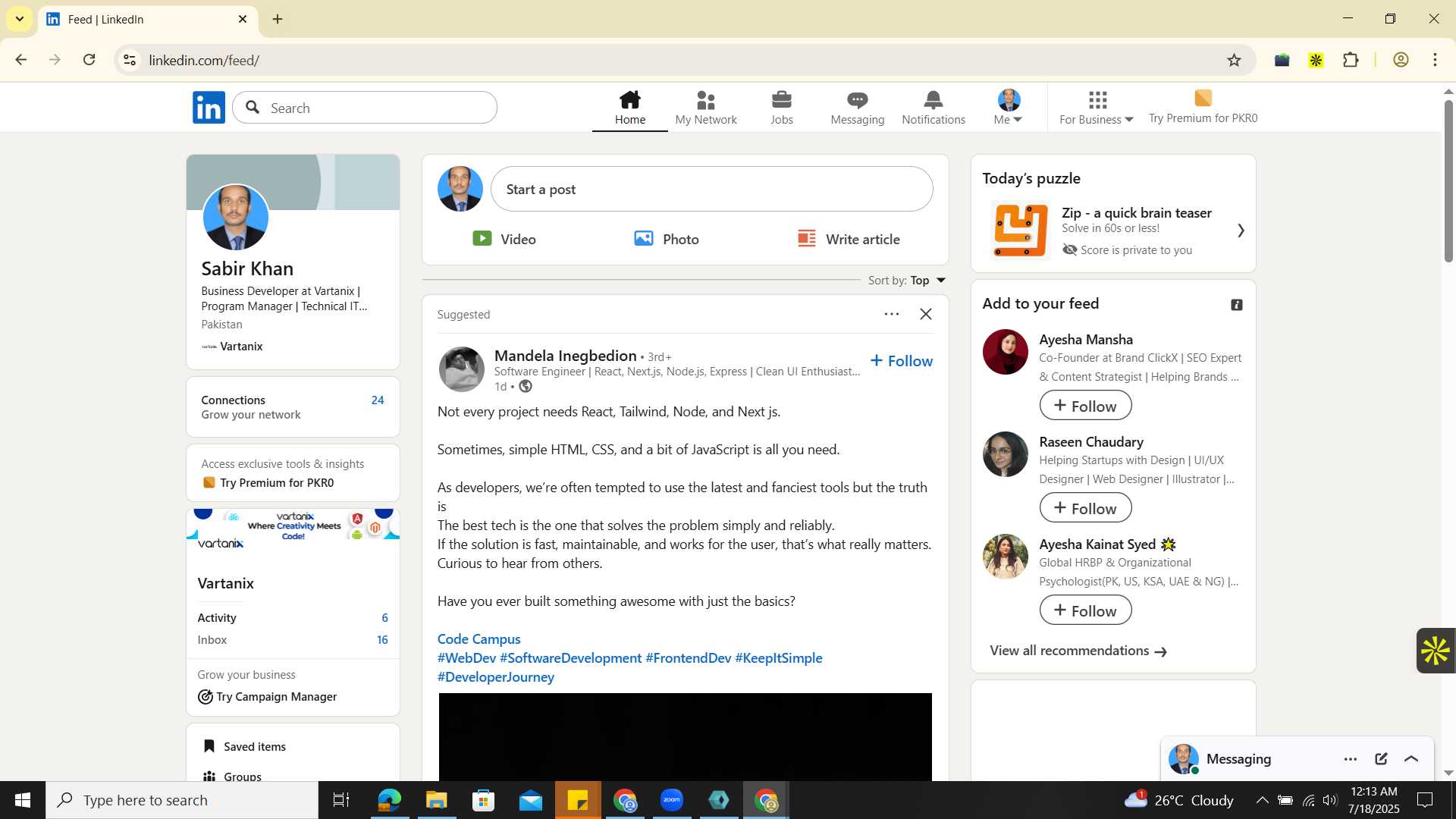Follow Raseen Chaudary

(x=1085, y=508)
